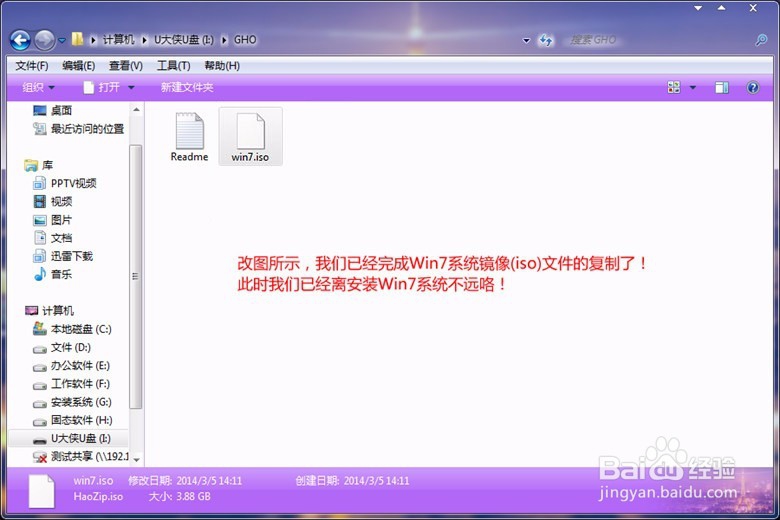This screenshot has width=780, height=520.
Task: Click the blue help question icon
Action: pyautogui.click(x=753, y=88)
